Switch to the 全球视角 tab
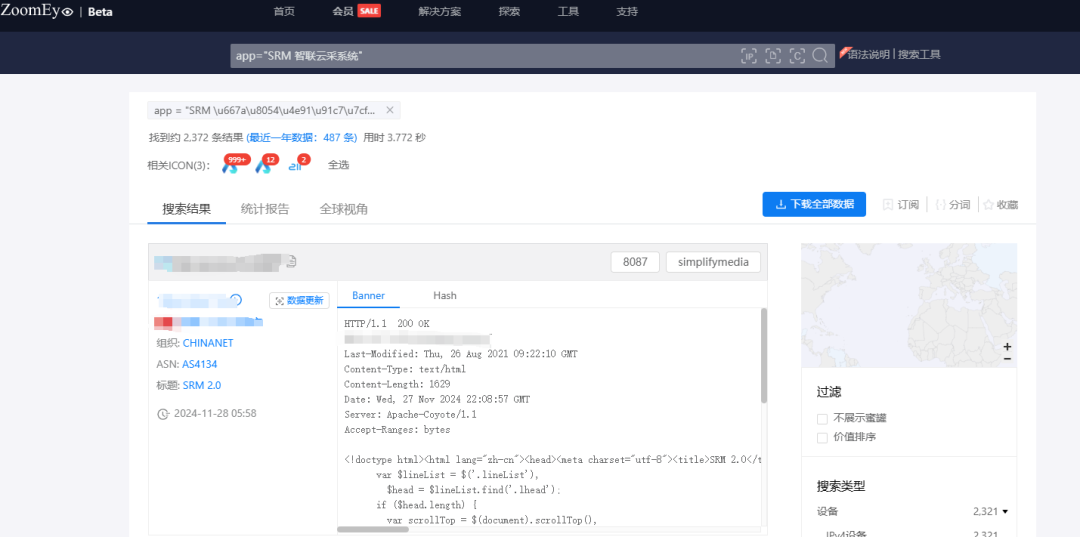 point(343,209)
